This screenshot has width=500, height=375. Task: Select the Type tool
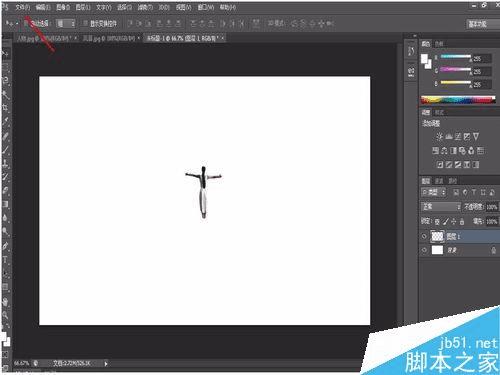(x=5, y=260)
